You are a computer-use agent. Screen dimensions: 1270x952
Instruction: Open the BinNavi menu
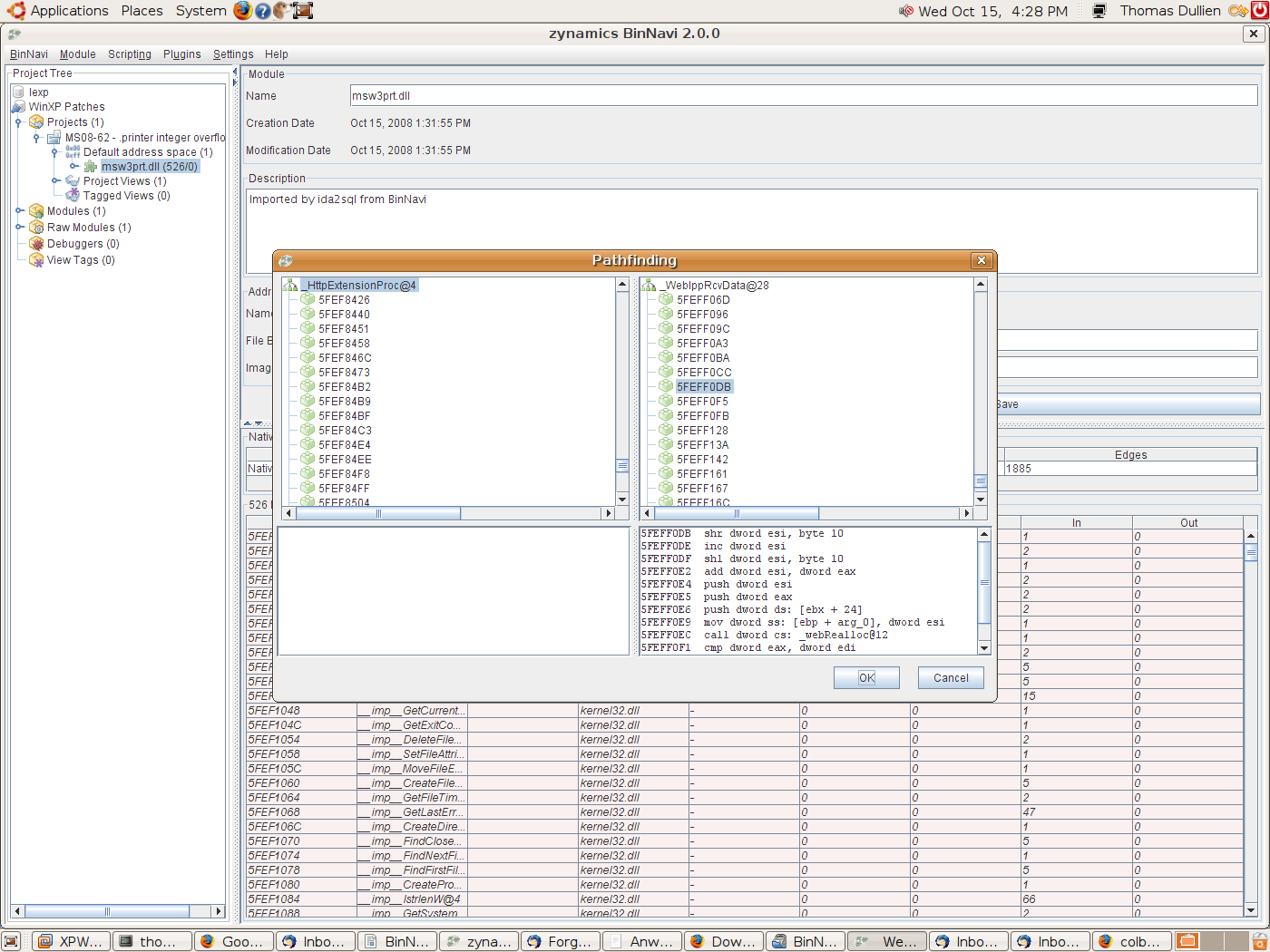(x=29, y=54)
